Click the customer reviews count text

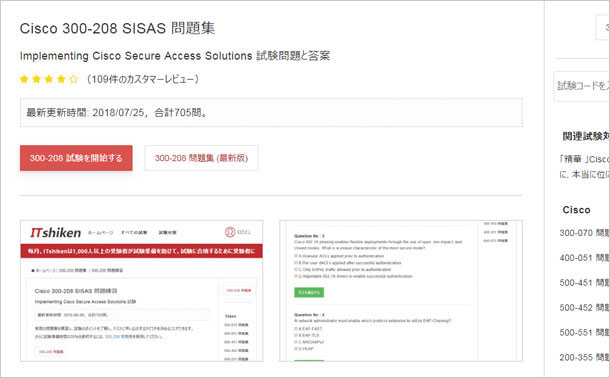[143, 79]
